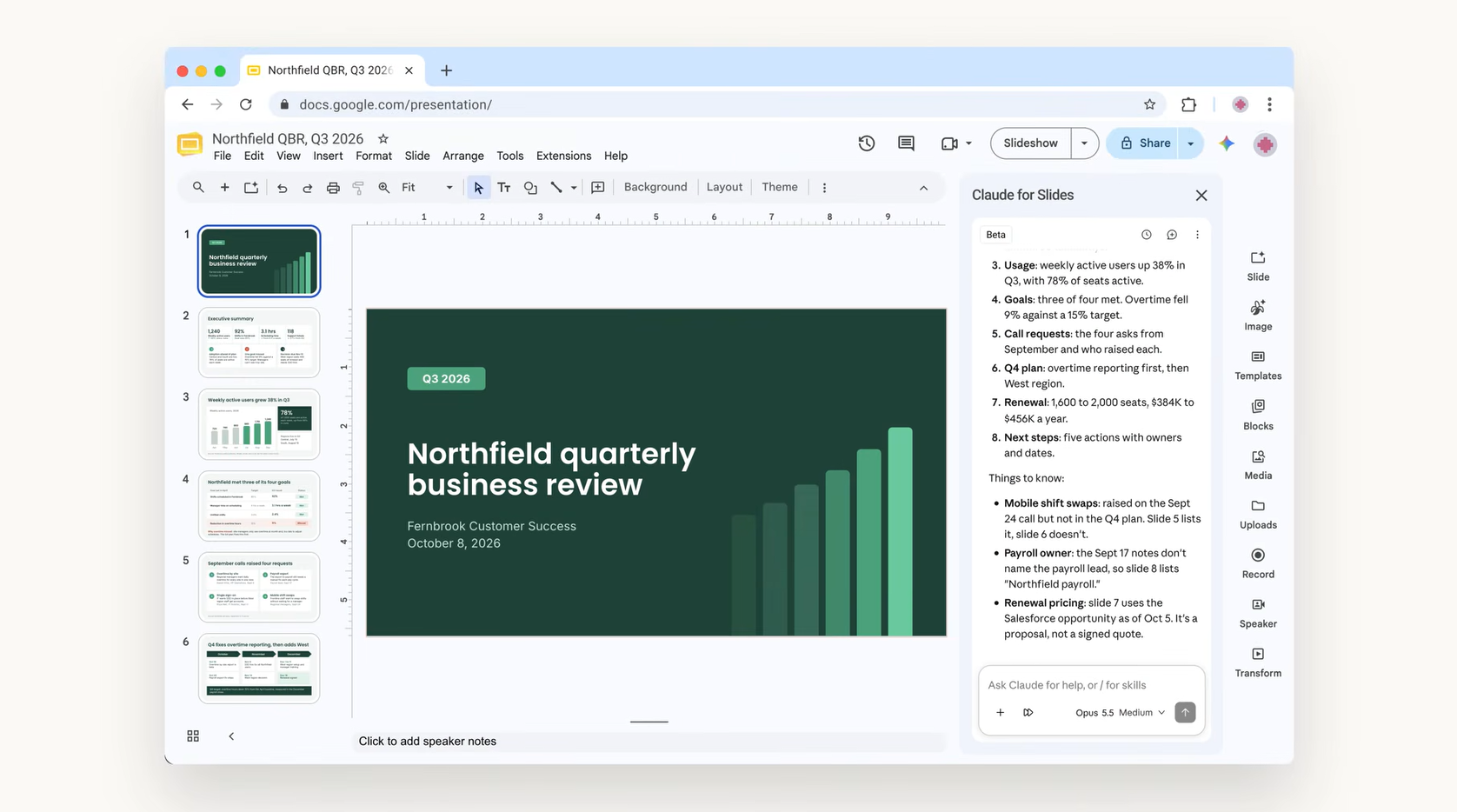Screen dimensions: 1457x812
Task: Bookmark this page with the star
Action: point(1149,104)
